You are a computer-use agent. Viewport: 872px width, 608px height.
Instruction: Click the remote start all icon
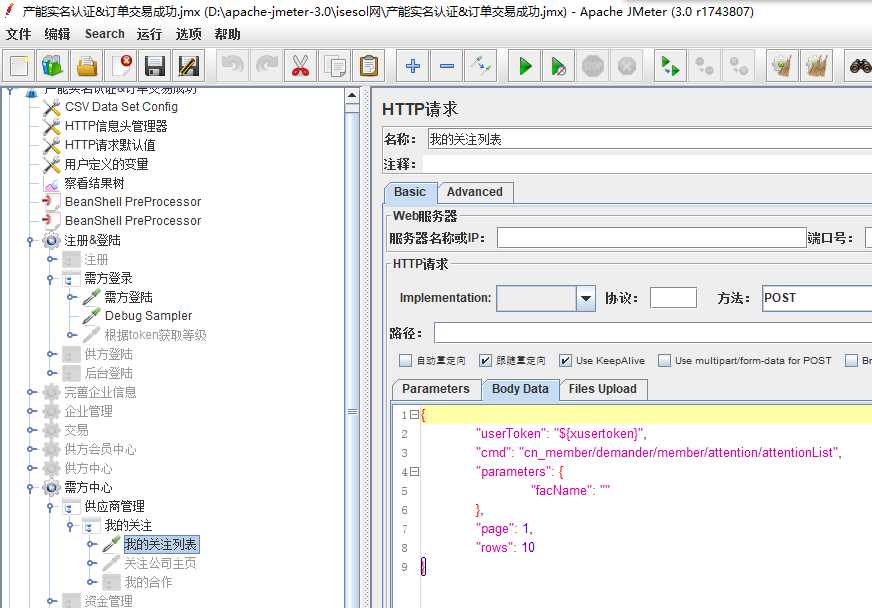(670, 66)
